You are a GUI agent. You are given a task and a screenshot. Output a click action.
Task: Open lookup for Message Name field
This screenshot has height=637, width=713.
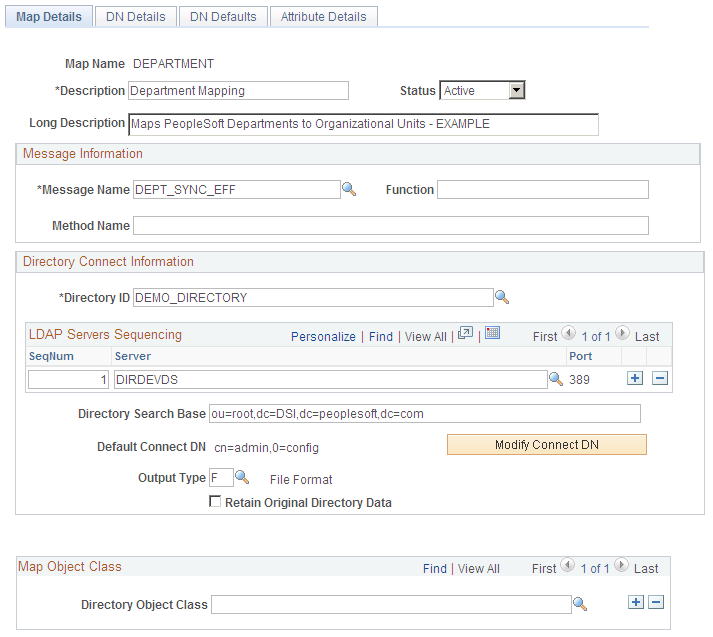[x=349, y=189]
